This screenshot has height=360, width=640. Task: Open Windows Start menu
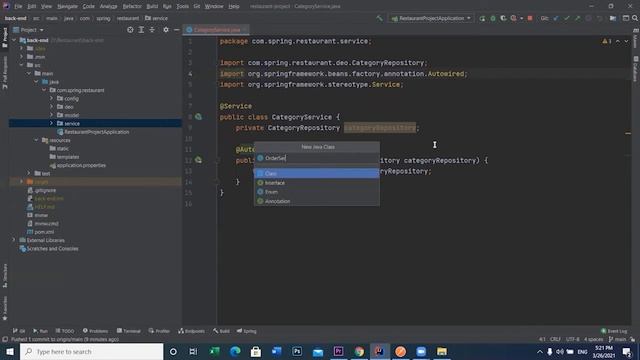pos(9,351)
